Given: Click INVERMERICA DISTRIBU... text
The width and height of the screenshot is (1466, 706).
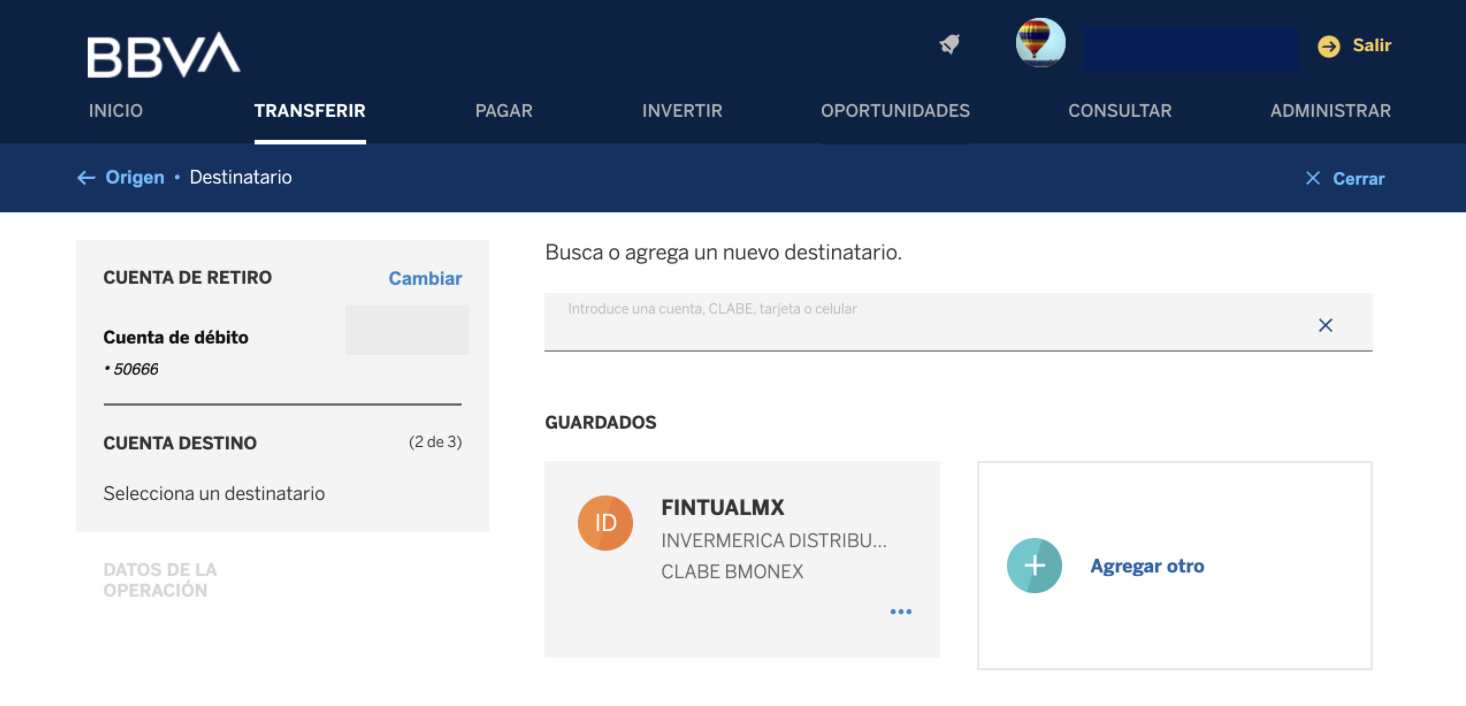Looking at the screenshot, I should pos(774,541).
